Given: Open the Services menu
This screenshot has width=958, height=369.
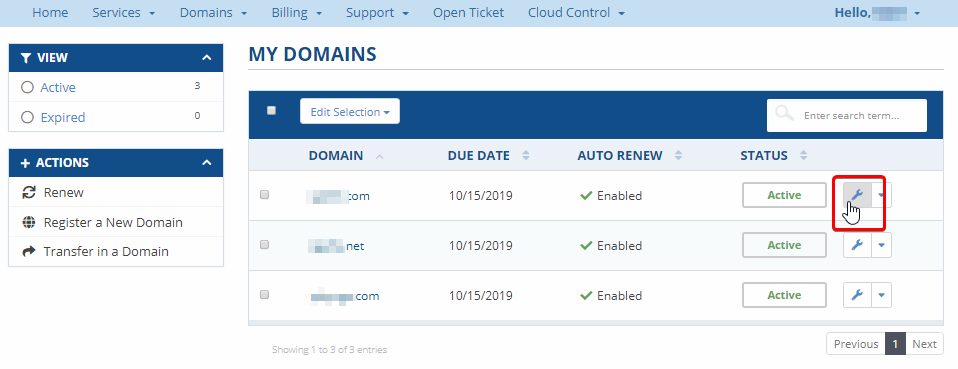Looking at the screenshot, I should point(123,13).
